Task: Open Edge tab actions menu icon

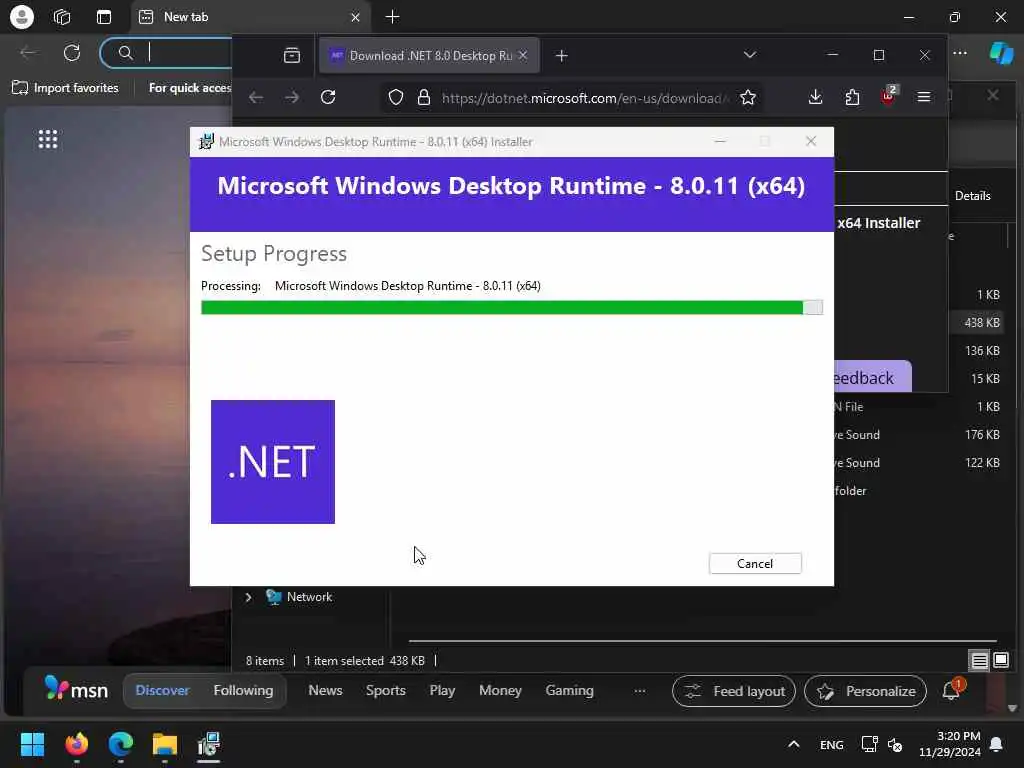Action: [x=104, y=17]
